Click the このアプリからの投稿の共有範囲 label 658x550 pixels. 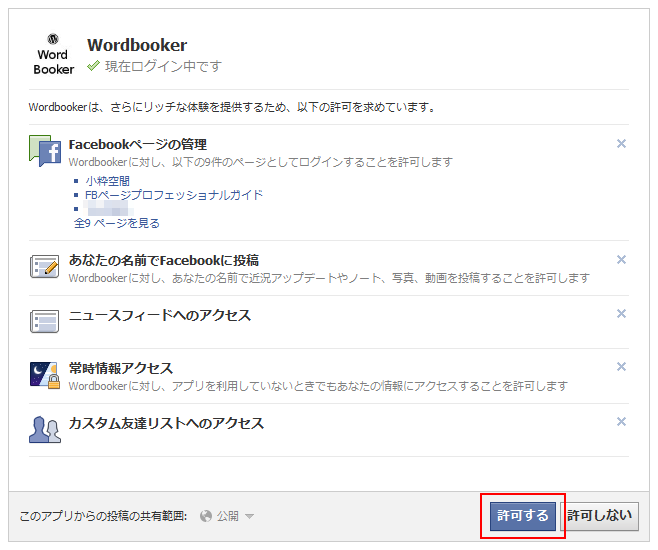(103, 516)
